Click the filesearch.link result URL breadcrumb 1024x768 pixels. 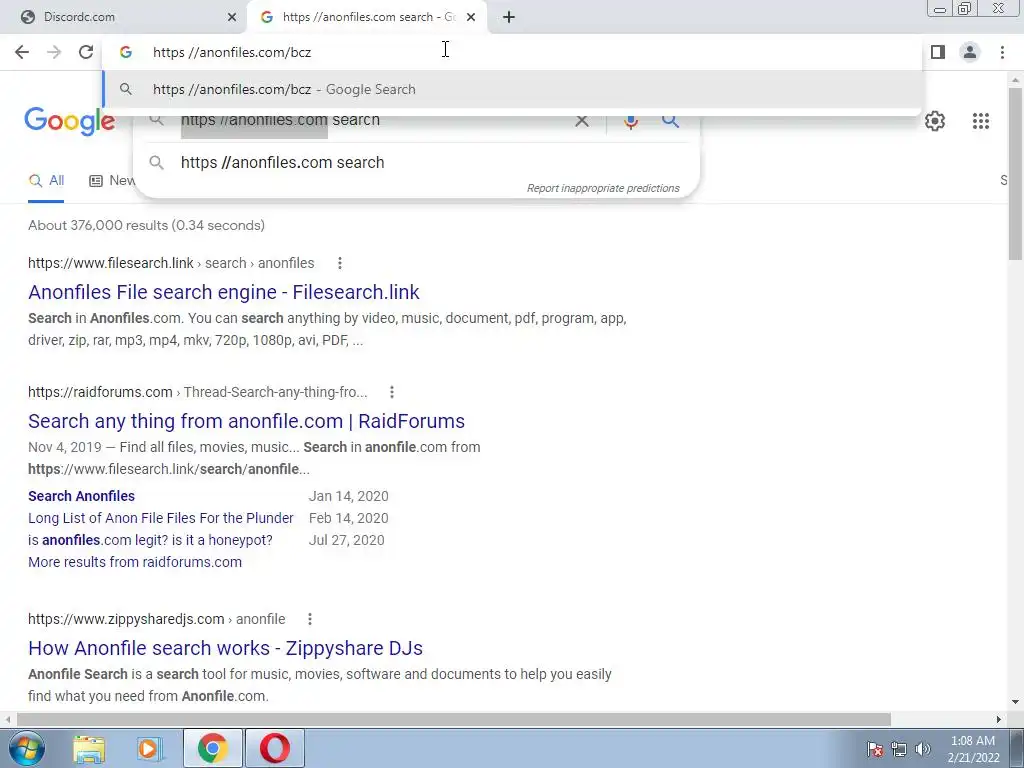coord(171,263)
